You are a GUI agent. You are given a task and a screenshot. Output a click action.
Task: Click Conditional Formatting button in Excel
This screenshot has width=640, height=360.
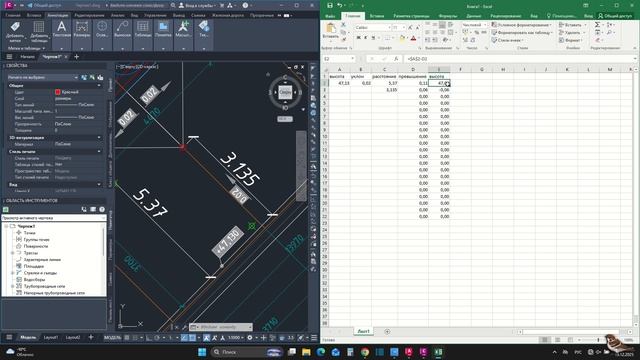521,25
